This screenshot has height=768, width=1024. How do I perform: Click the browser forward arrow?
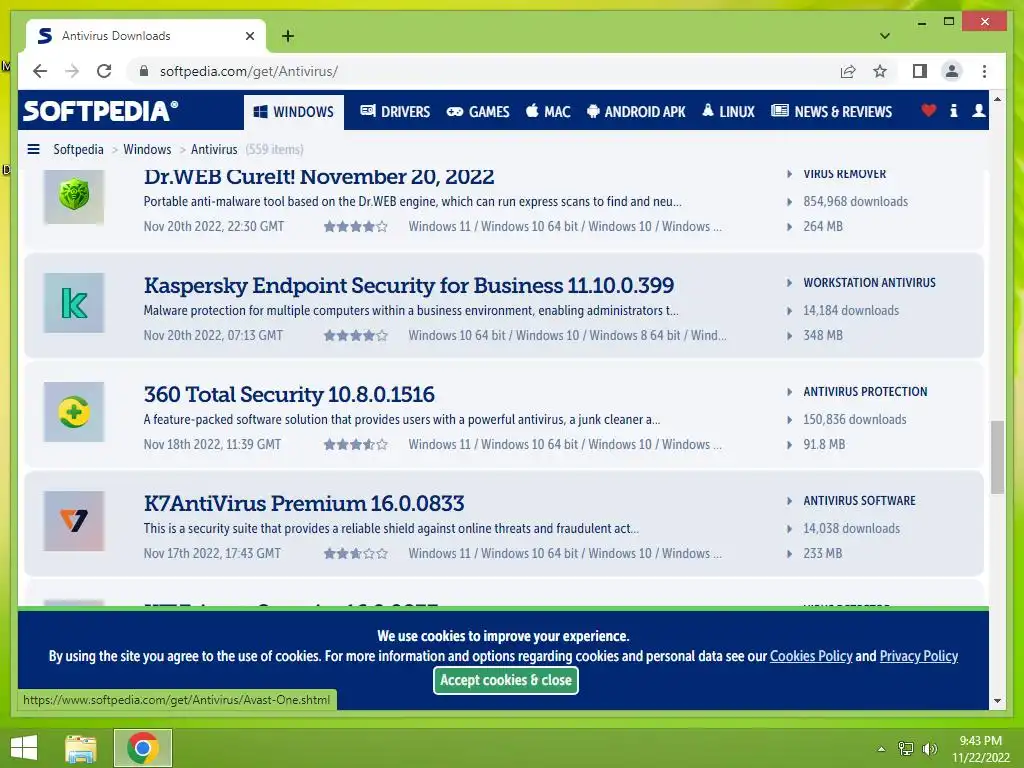coord(72,71)
